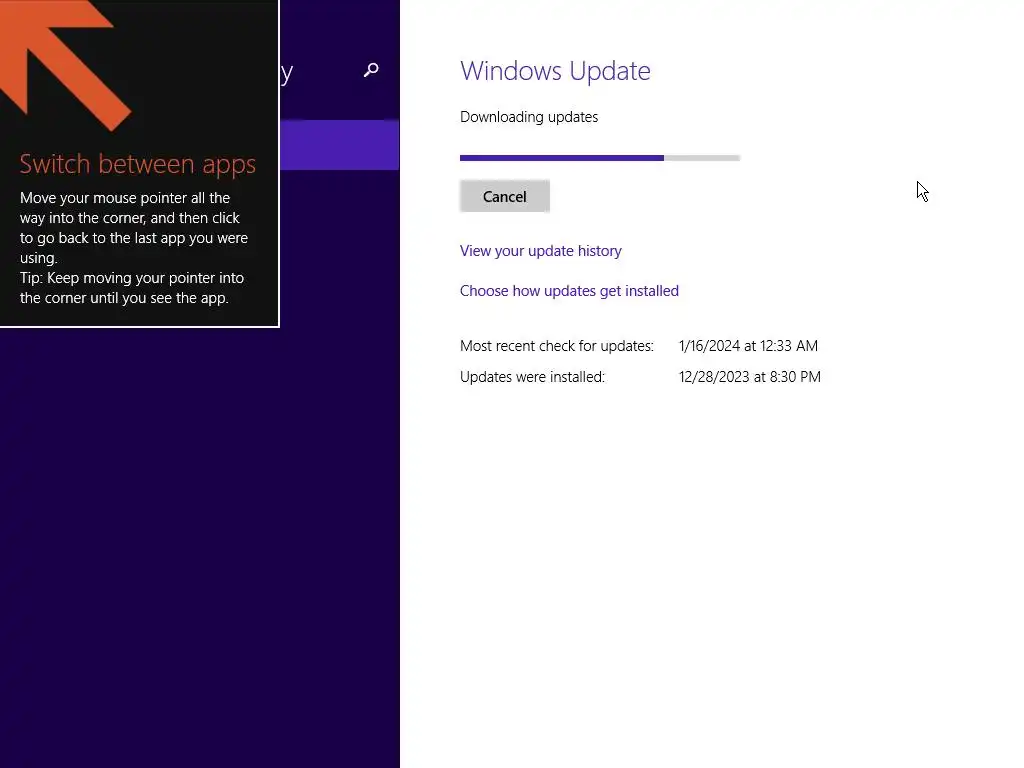
Task: Click the Downloading updates status text
Action: pos(529,117)
